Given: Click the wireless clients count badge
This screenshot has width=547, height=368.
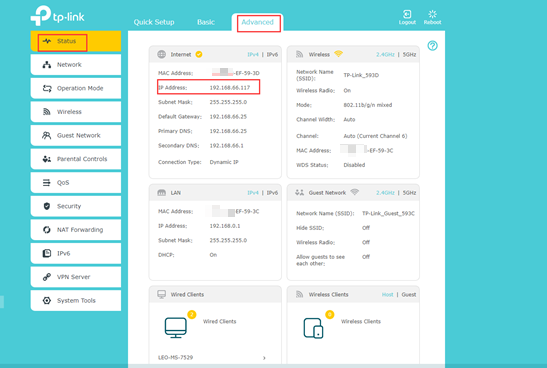Looking at the screenshot, I should click(x=330, y=314).
